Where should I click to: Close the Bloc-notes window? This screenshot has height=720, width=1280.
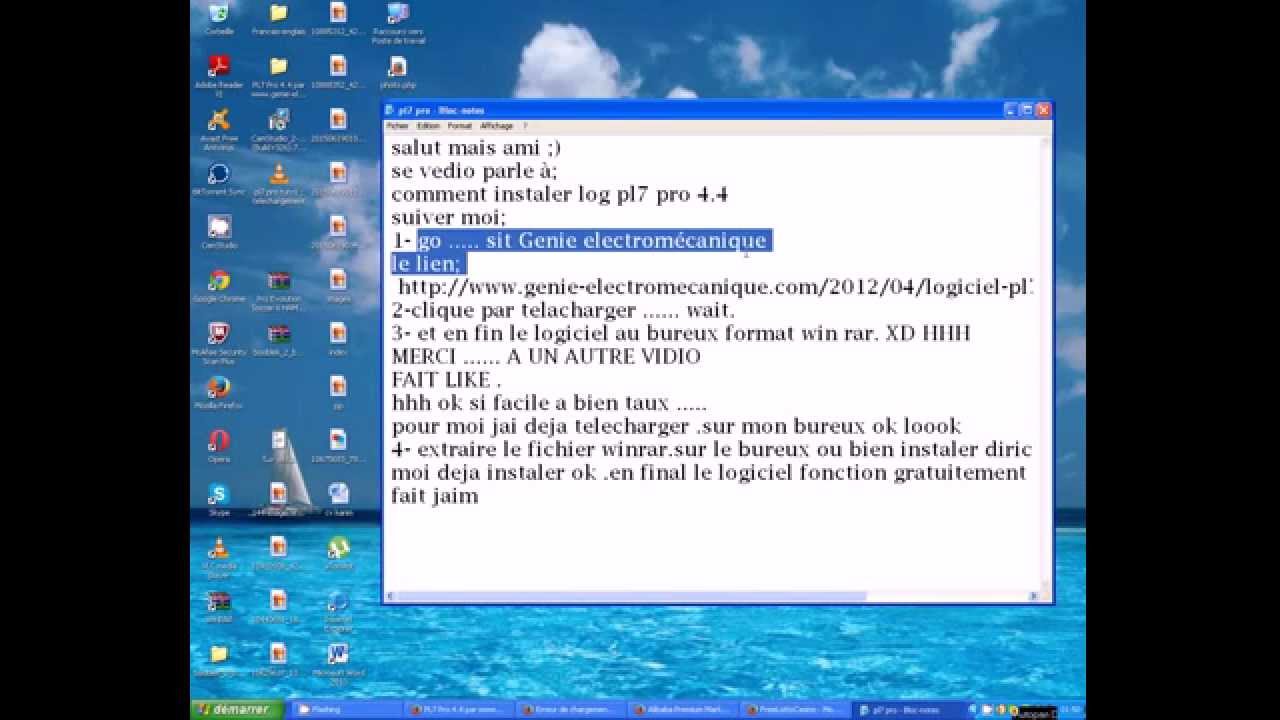1044,110
